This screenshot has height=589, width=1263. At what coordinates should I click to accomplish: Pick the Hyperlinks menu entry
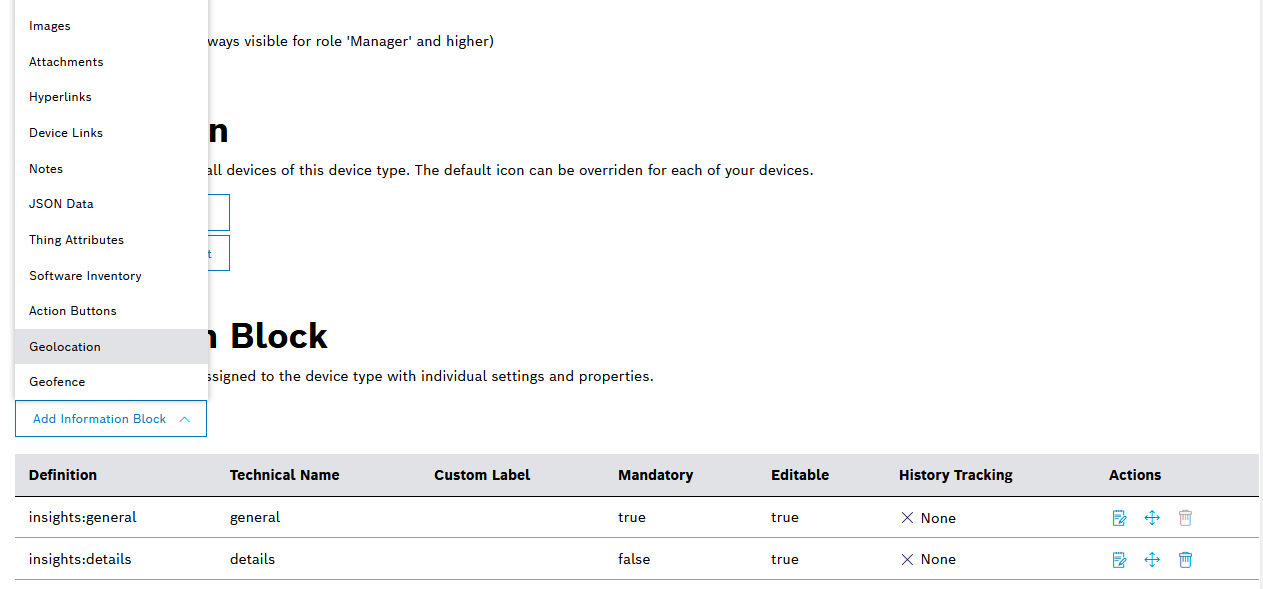pos(60,97)
